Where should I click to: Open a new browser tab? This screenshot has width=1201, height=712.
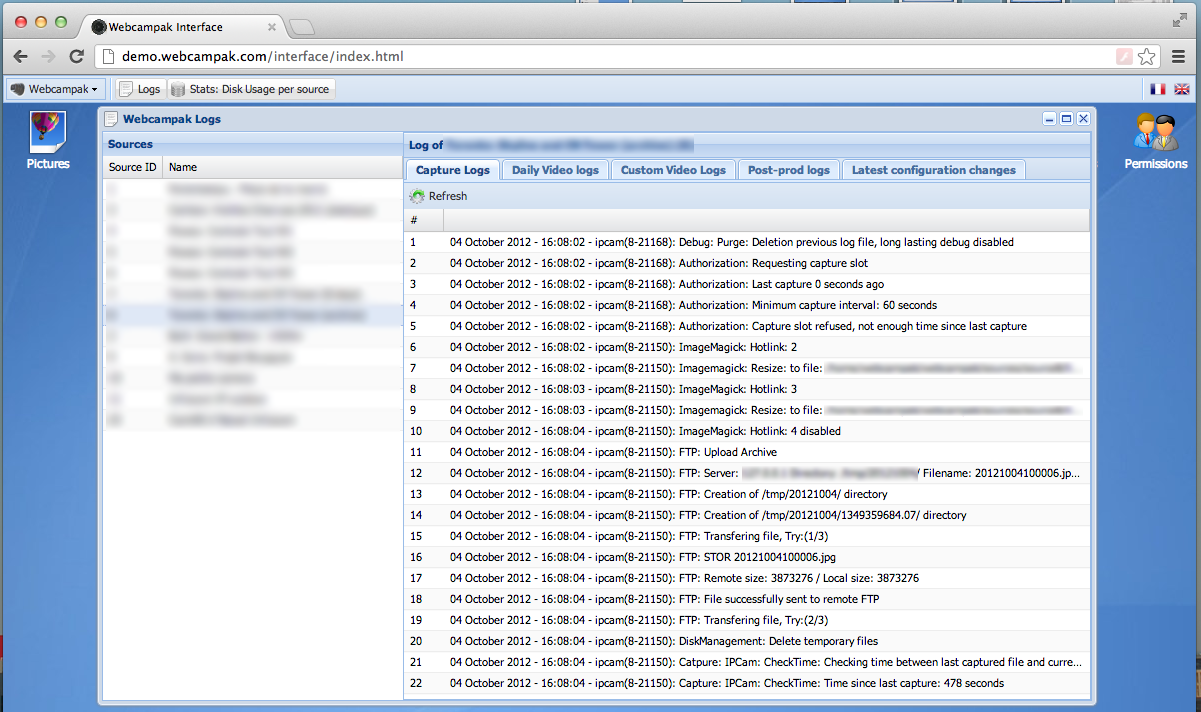(302, 27)
